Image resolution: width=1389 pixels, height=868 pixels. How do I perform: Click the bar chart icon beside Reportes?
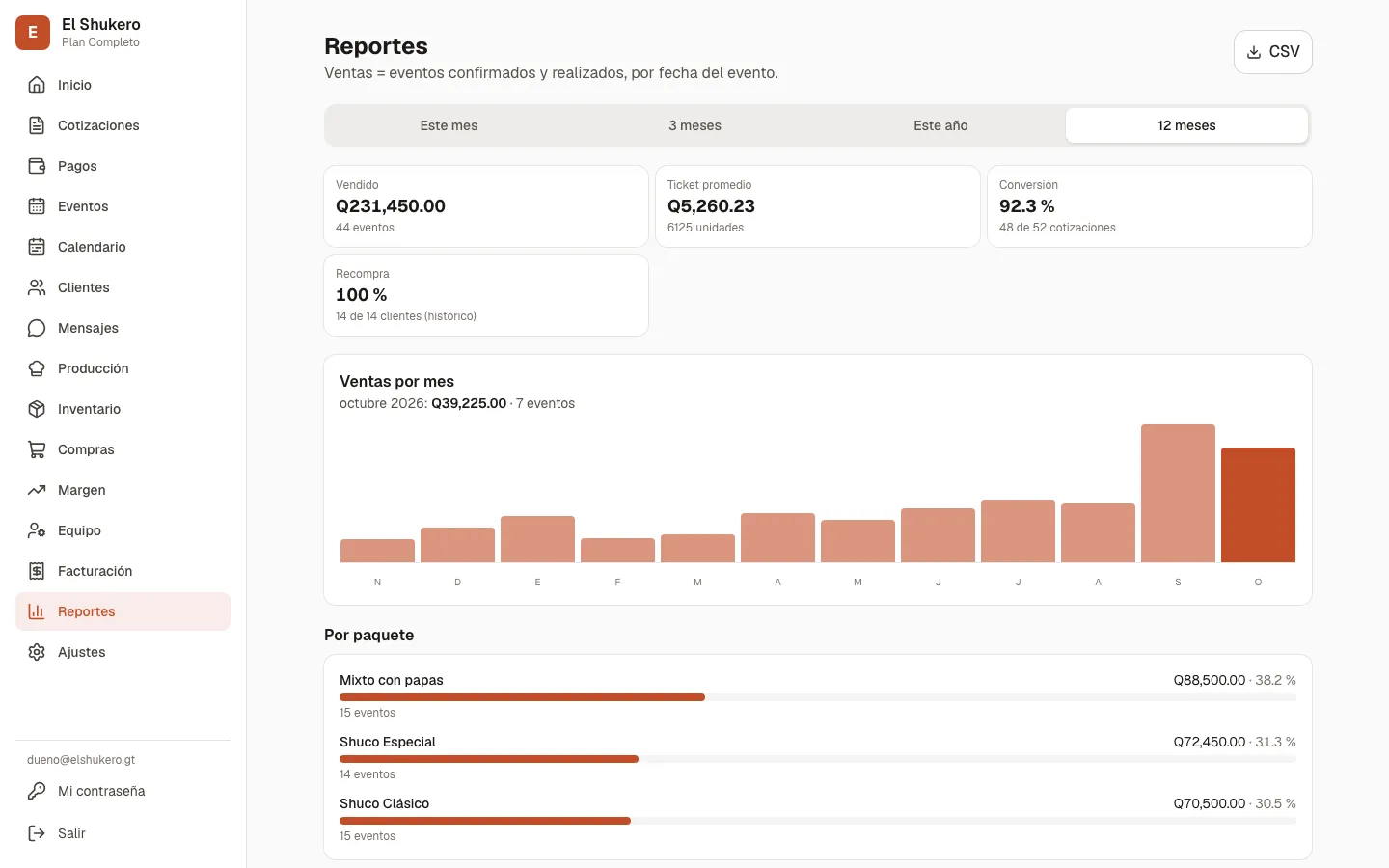point(37,611)
